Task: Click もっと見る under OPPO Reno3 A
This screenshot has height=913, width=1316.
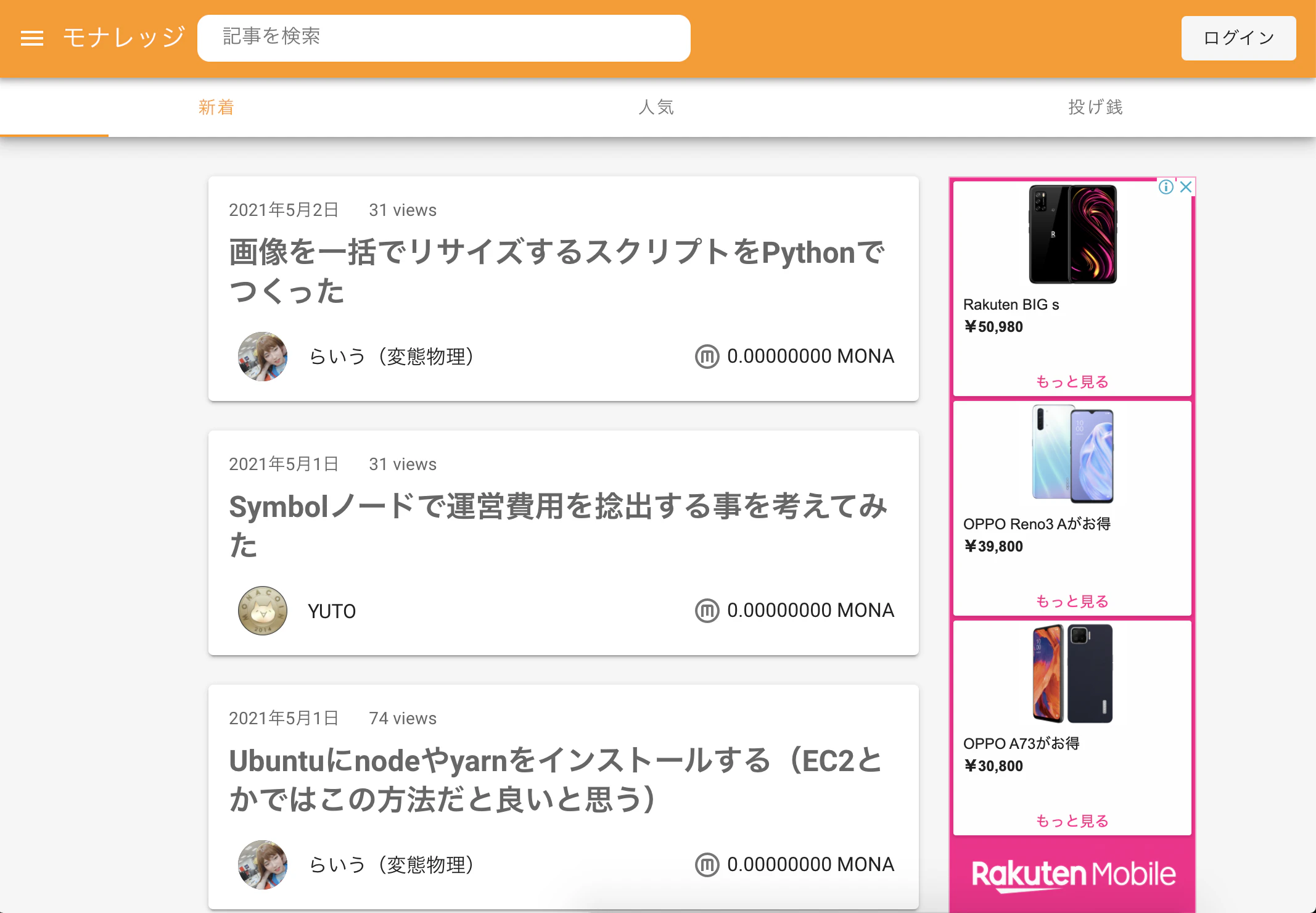Action: (1072, 601)
